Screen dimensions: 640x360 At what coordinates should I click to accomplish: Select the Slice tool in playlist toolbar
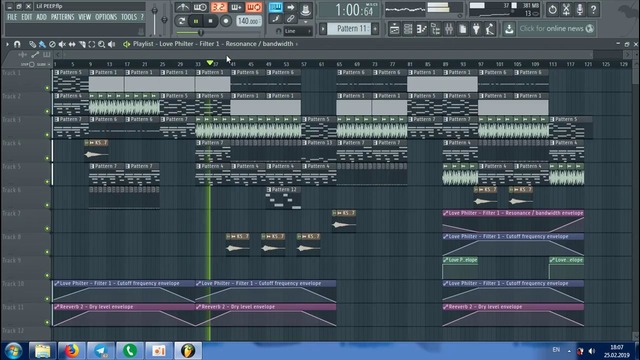pos(82,44)
